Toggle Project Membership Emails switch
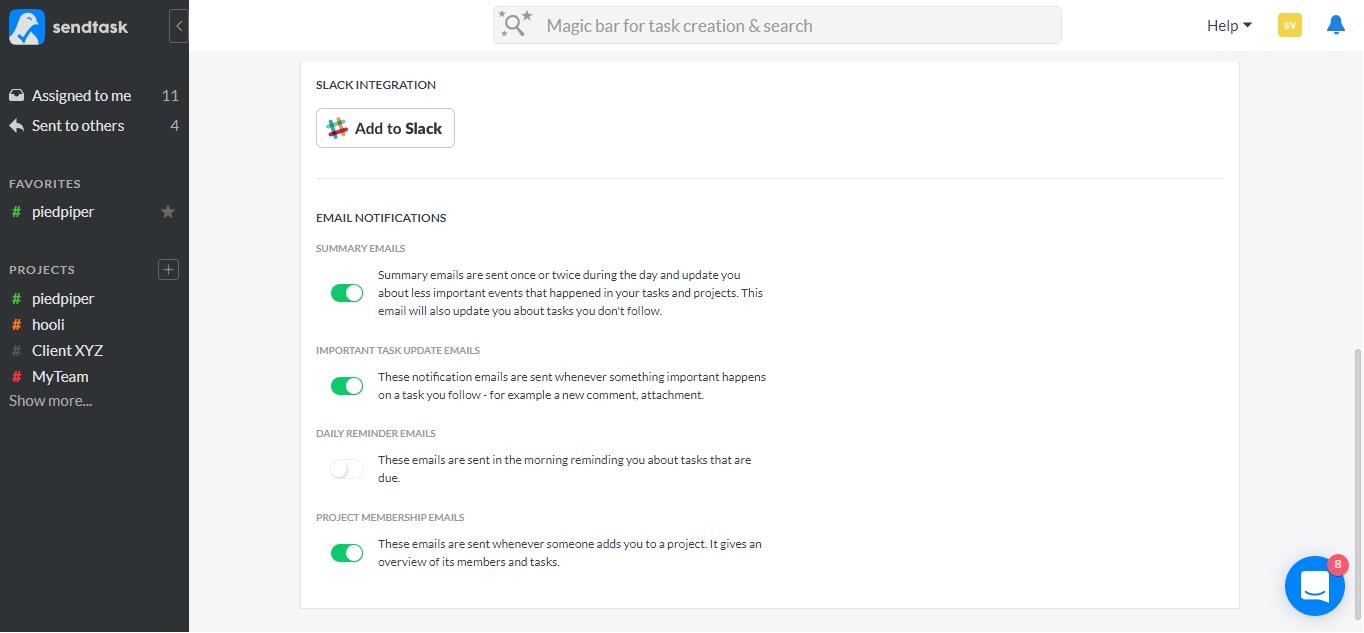This screenshot has width=1364, height=633. tap(347, 553)
